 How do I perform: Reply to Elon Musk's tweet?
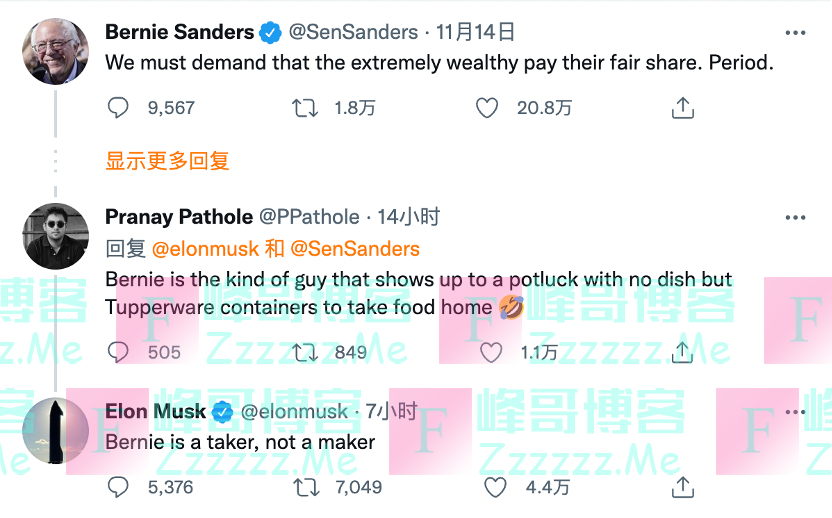(118, 487)
